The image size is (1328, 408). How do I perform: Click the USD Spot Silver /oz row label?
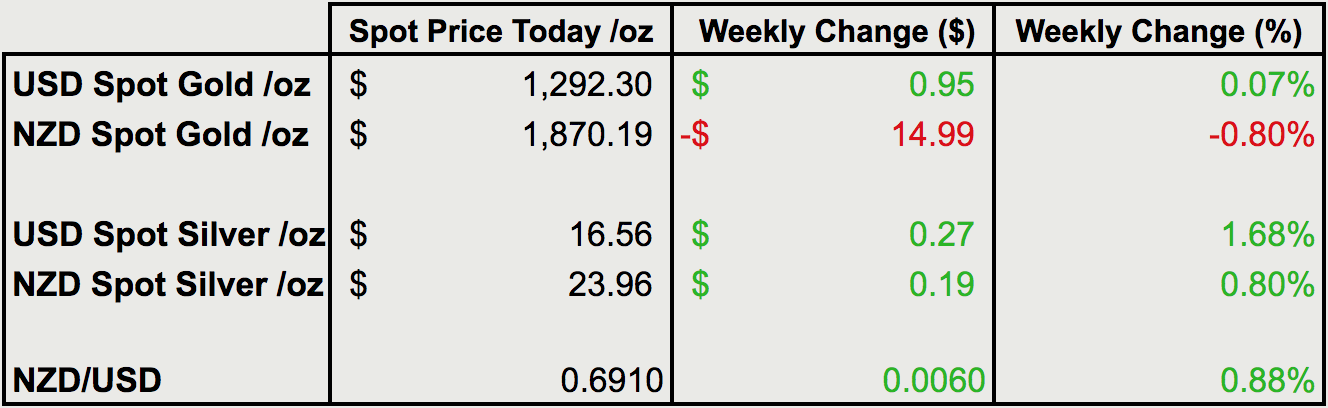pyautogui.click(x=169, y=235)
